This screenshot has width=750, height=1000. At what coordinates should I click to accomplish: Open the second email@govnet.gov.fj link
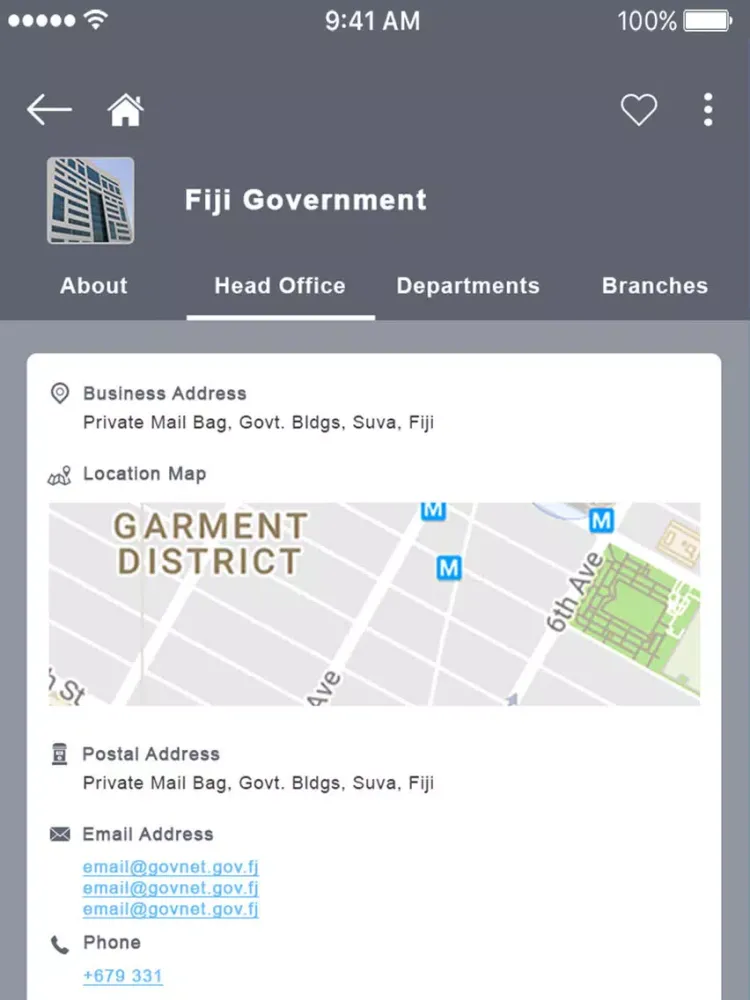coord(171,888)
